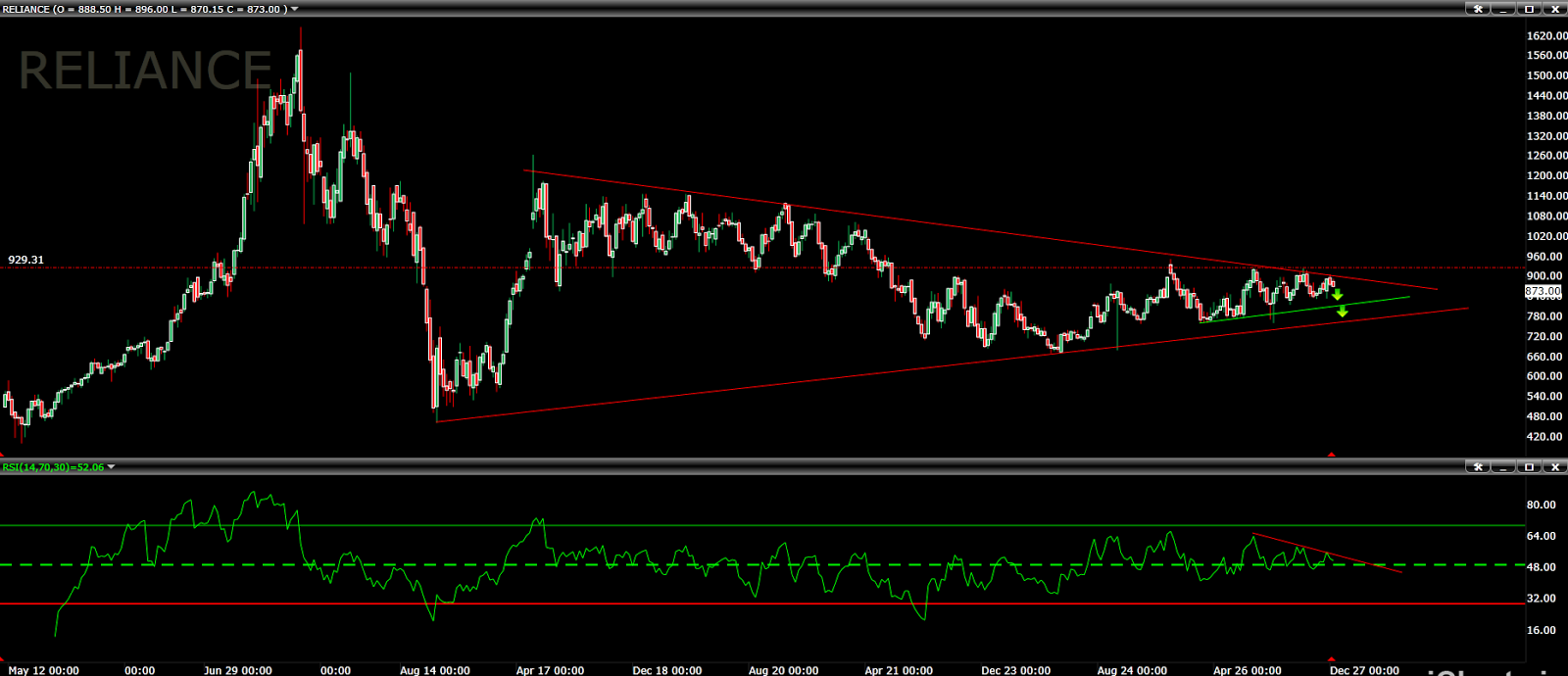The width and height of the screenshot is (1568, 676).
Task: Click the RSI(14,70,30)=52.06 label
Action: click(x=53, y=467)
